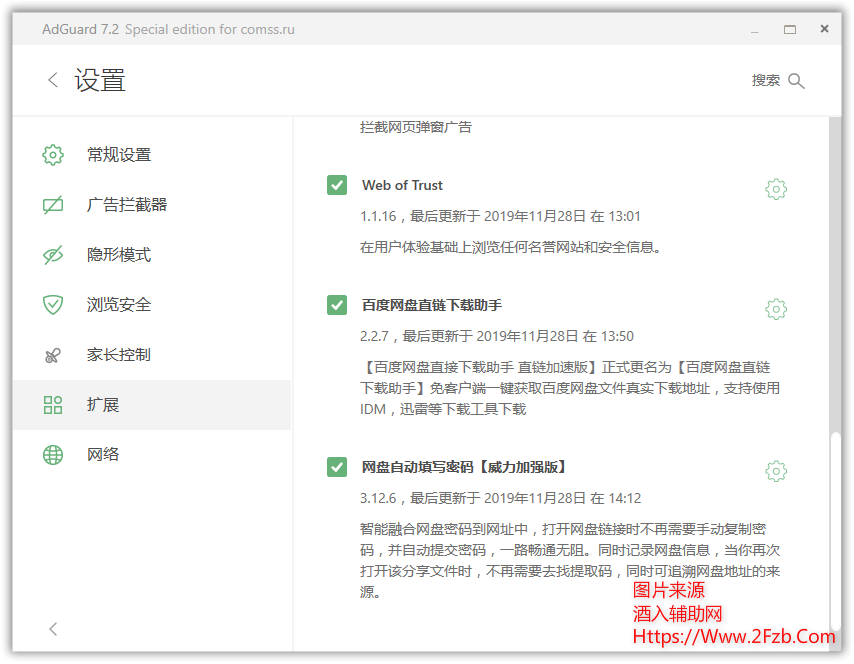Click the Web of Trust title
The image size is (854, 664).
pyautogui.click(x=402, y=185)
